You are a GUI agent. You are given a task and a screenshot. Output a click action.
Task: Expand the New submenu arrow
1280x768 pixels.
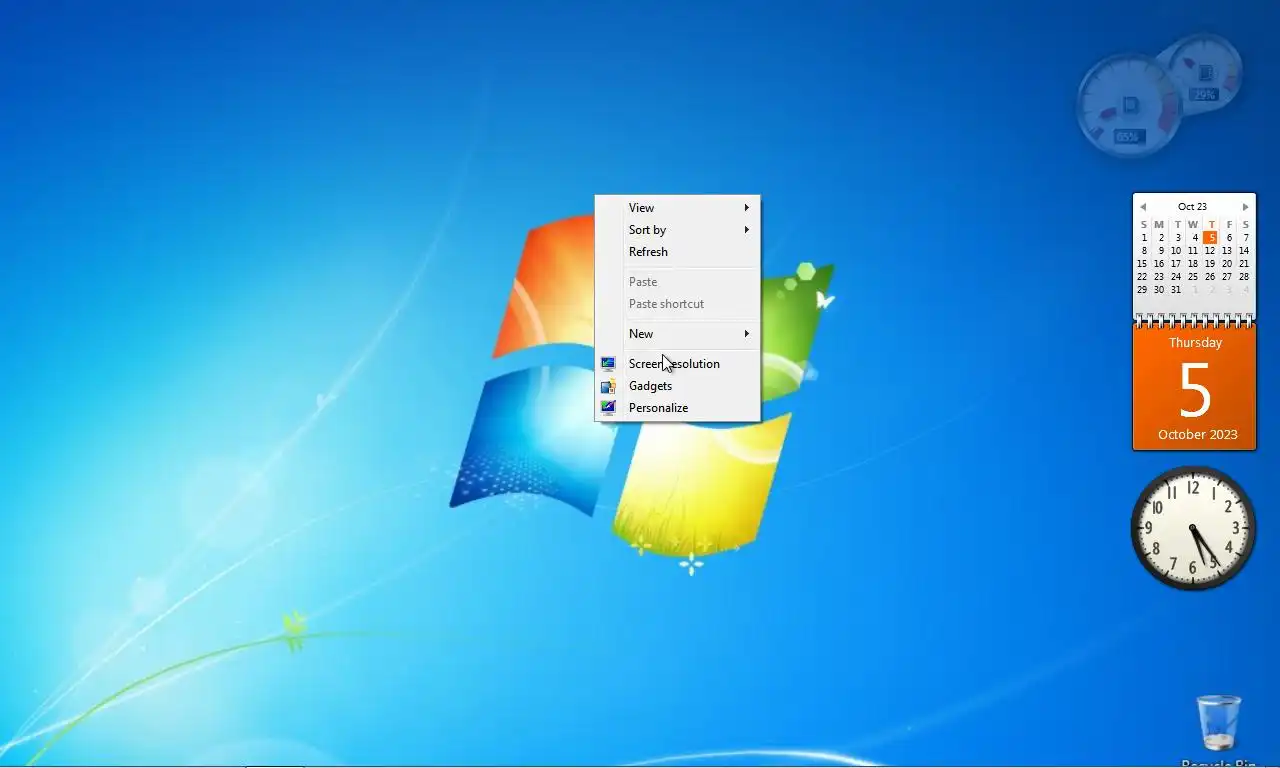pos(746,334)
